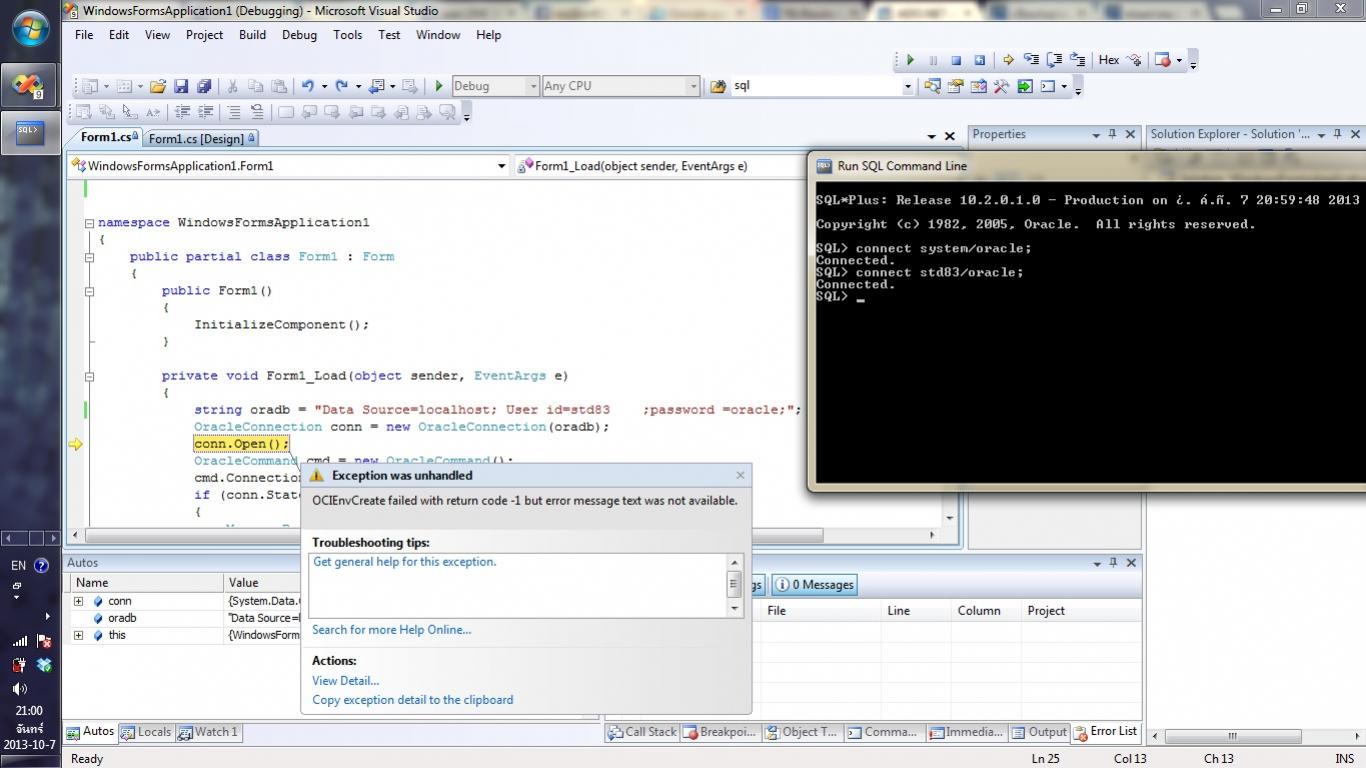Uncomment the selected lines icon

coord(257,112)
